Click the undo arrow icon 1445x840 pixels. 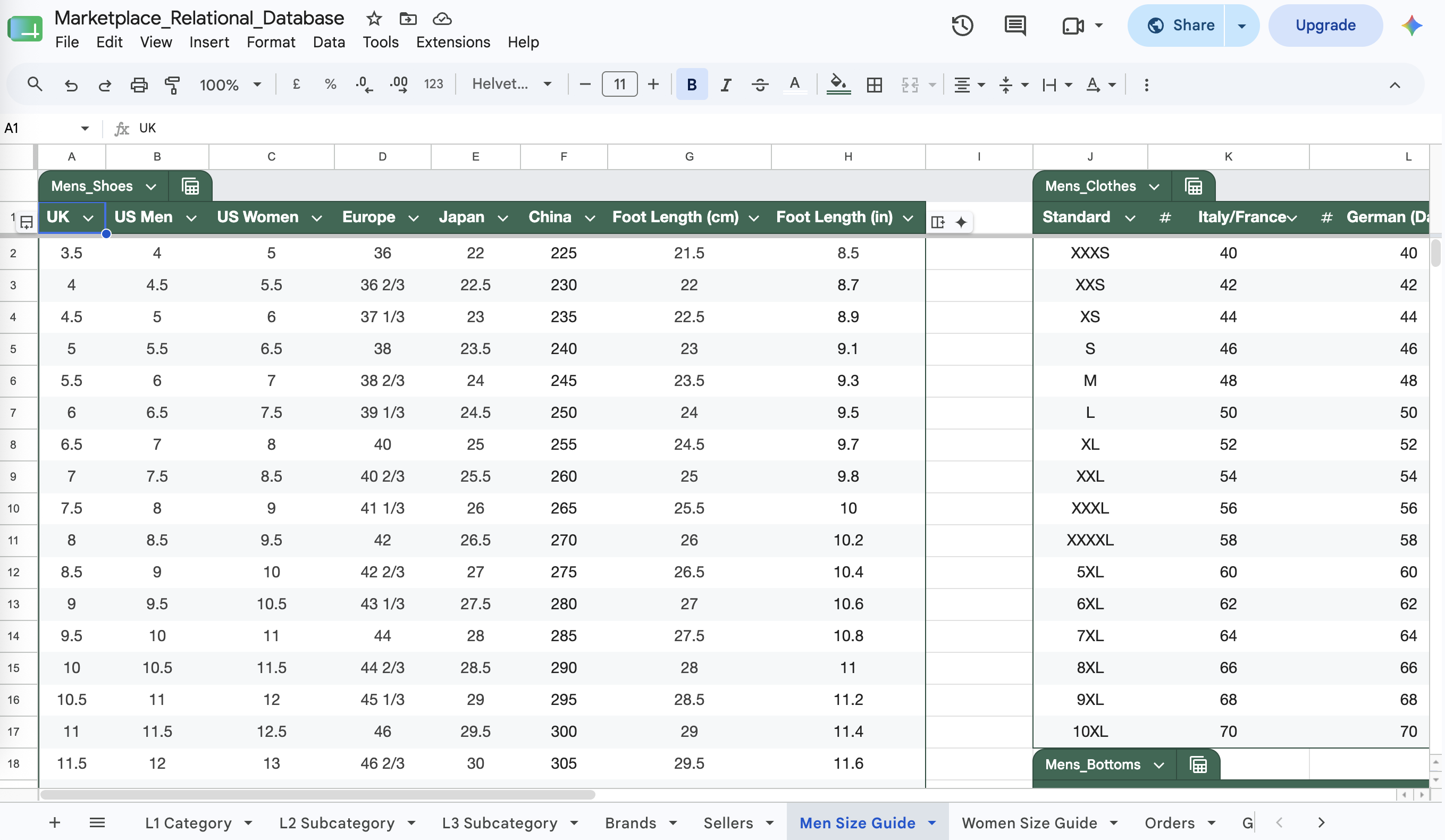[x=71, y=85]
